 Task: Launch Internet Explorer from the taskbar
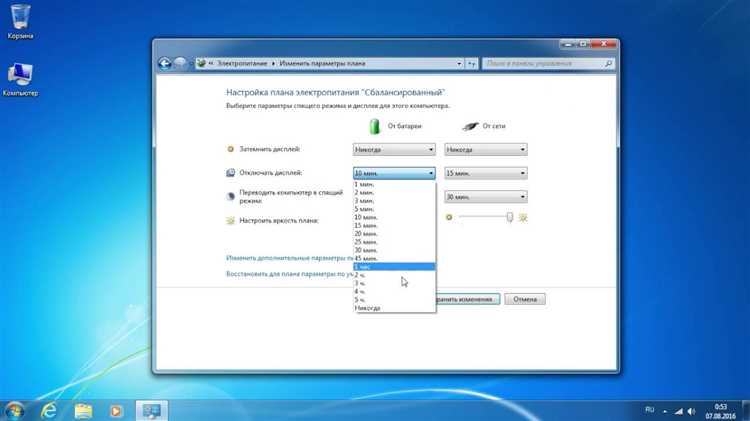[x=49, y=410]
